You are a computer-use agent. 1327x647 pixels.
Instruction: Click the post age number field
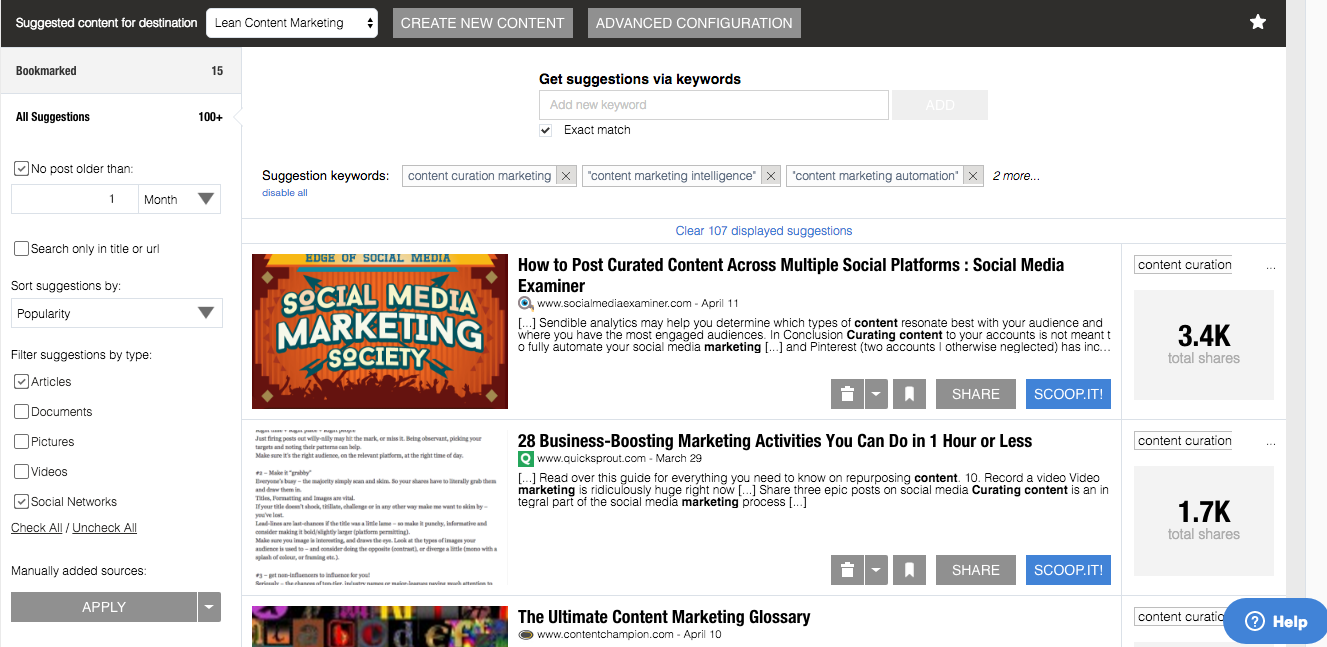[75, 199]
